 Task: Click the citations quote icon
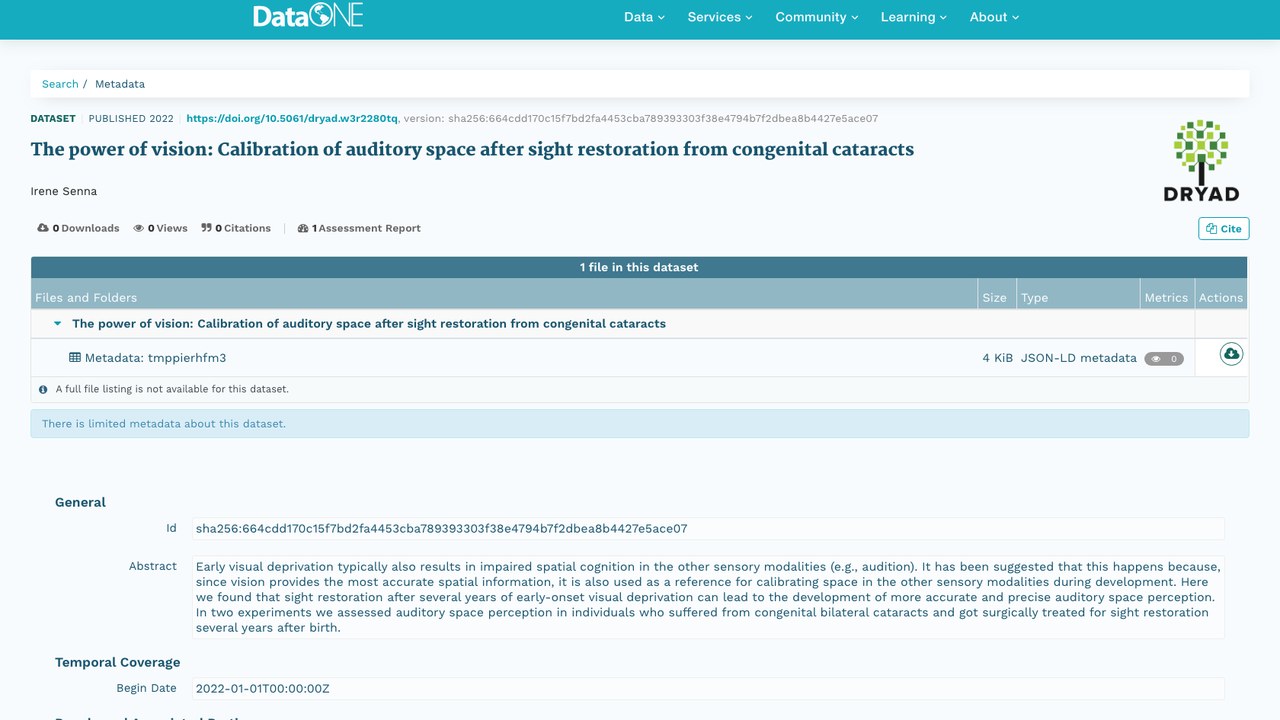click(x=206, y=228)
